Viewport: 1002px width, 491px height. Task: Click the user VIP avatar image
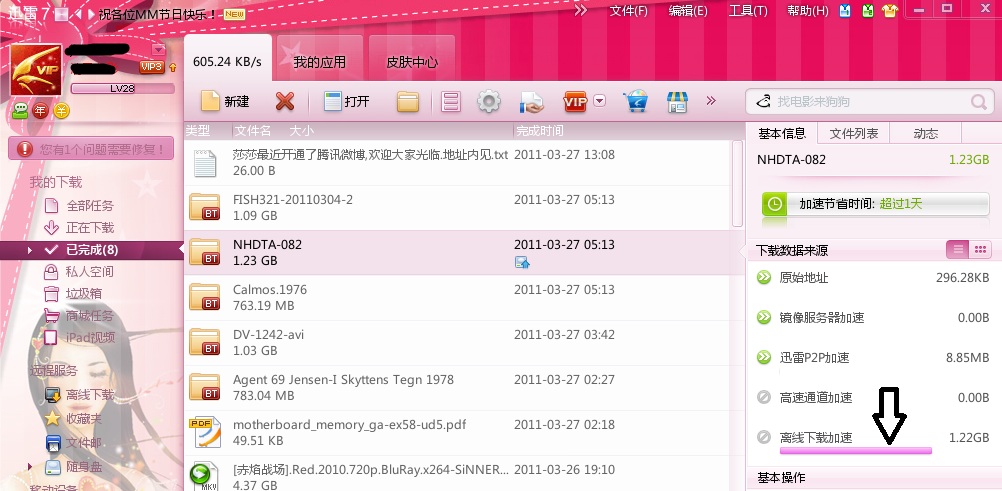click(36, 70)
